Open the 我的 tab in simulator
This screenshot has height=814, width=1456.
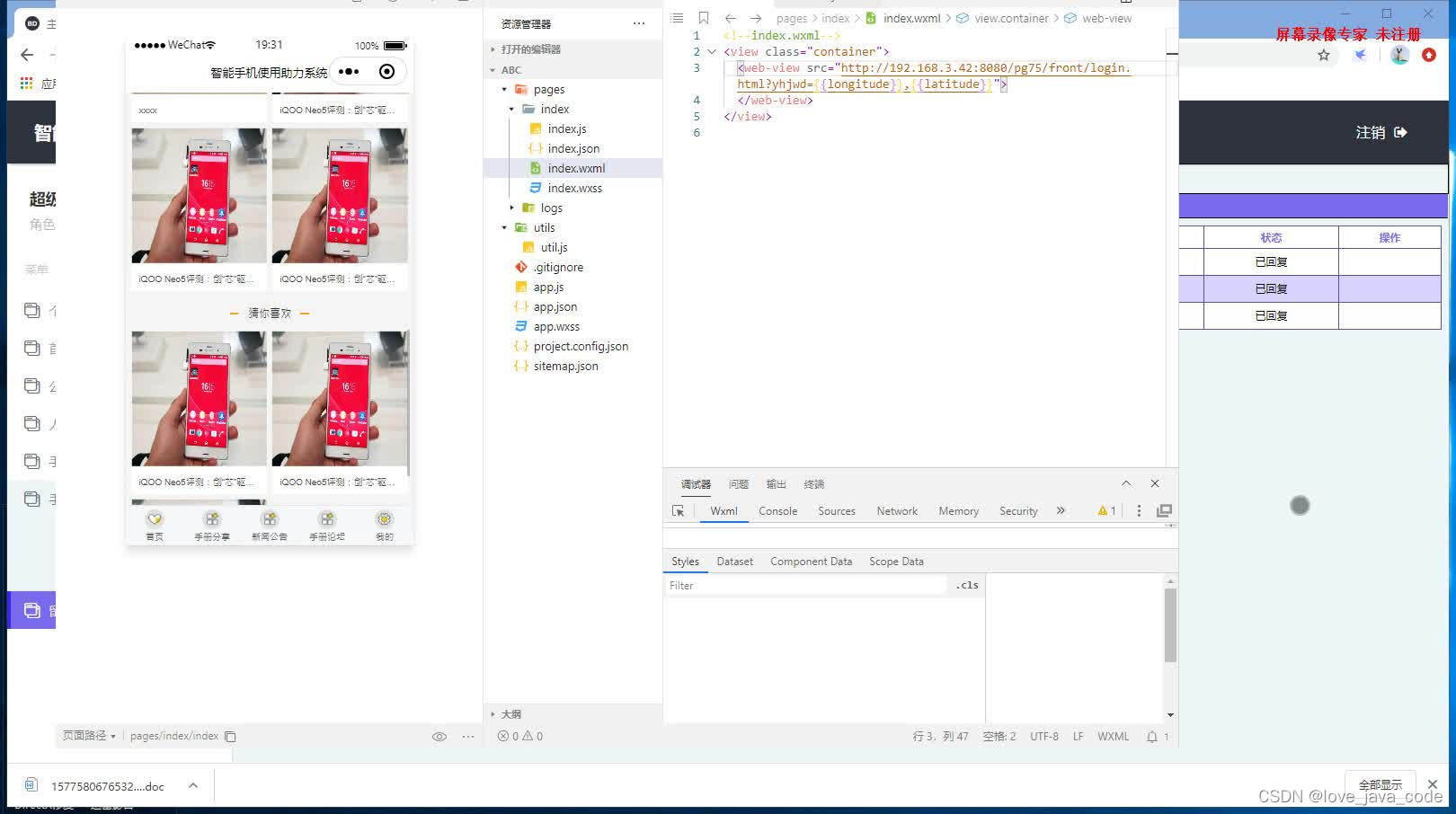[x=385, y=526]
